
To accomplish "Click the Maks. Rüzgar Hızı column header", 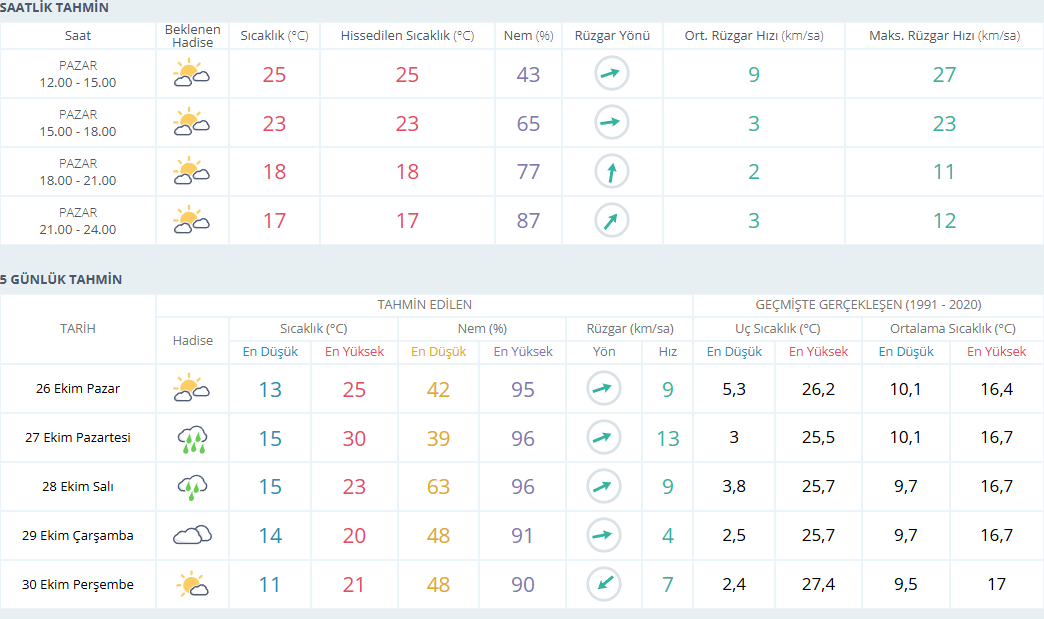I will pyautogui.click(x=944, y=36).
